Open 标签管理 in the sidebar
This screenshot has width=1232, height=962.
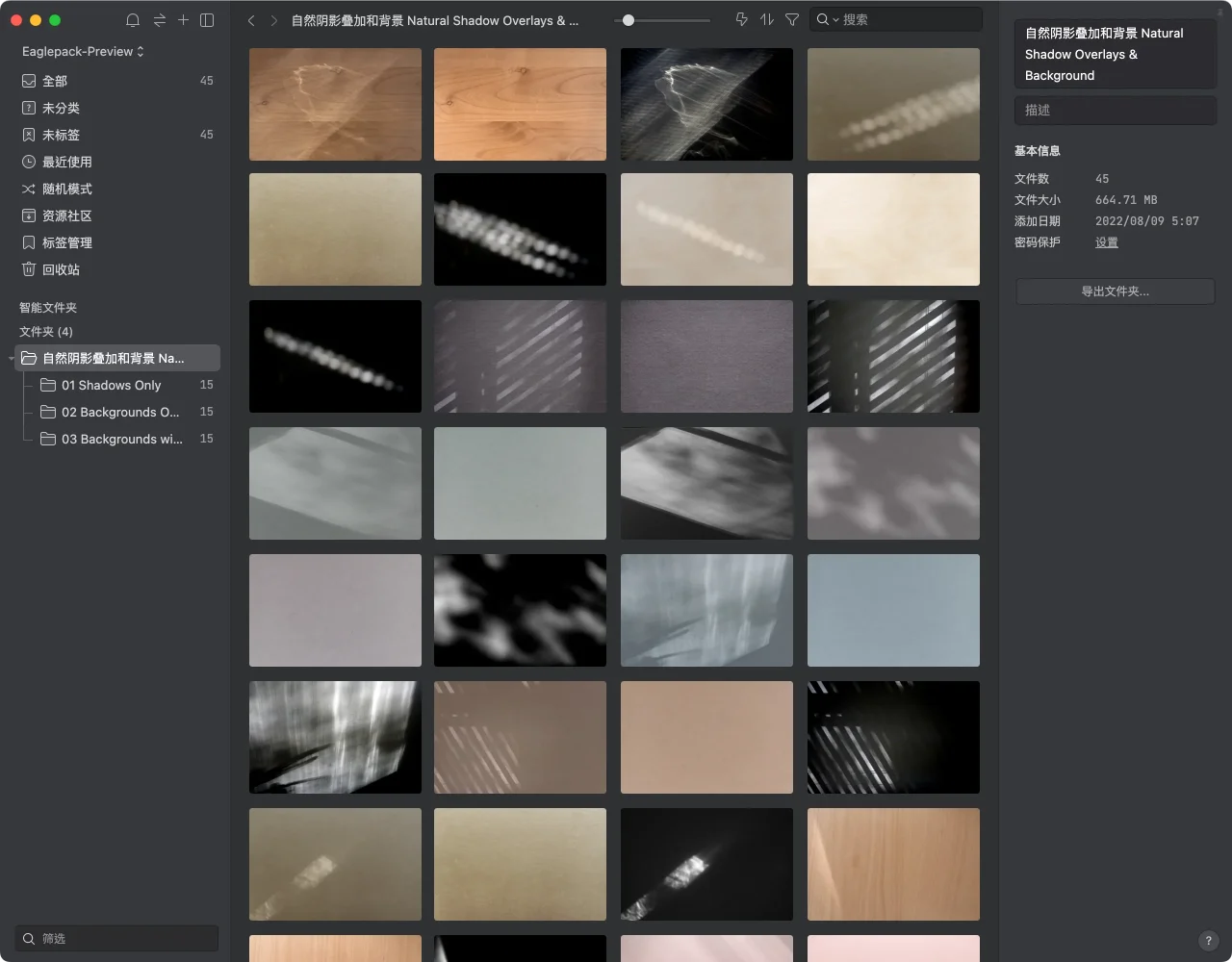117,242
